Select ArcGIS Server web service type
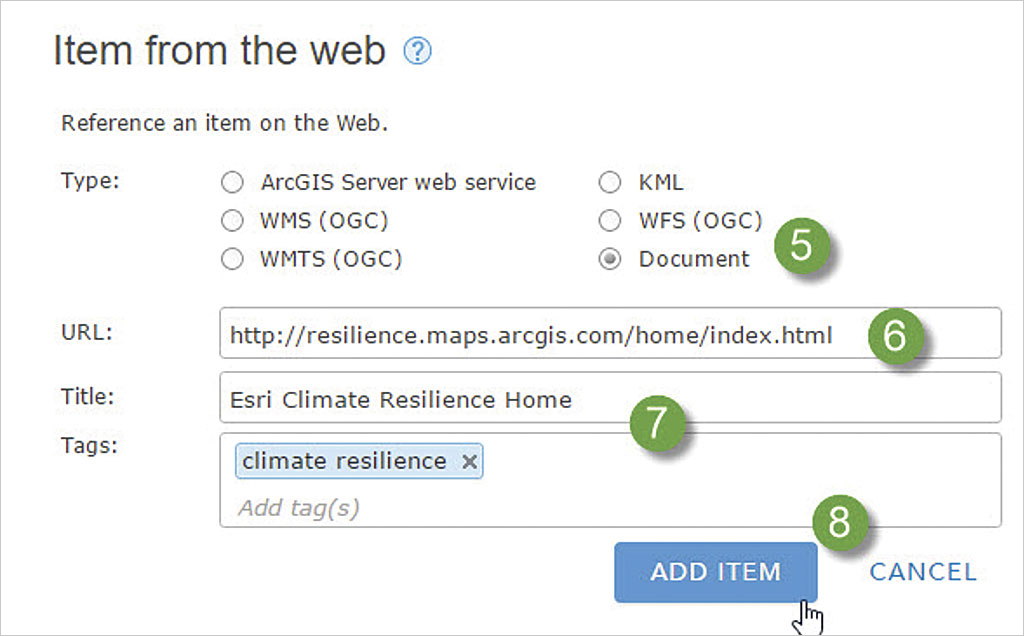1024x636 pixels. point(232,183)
